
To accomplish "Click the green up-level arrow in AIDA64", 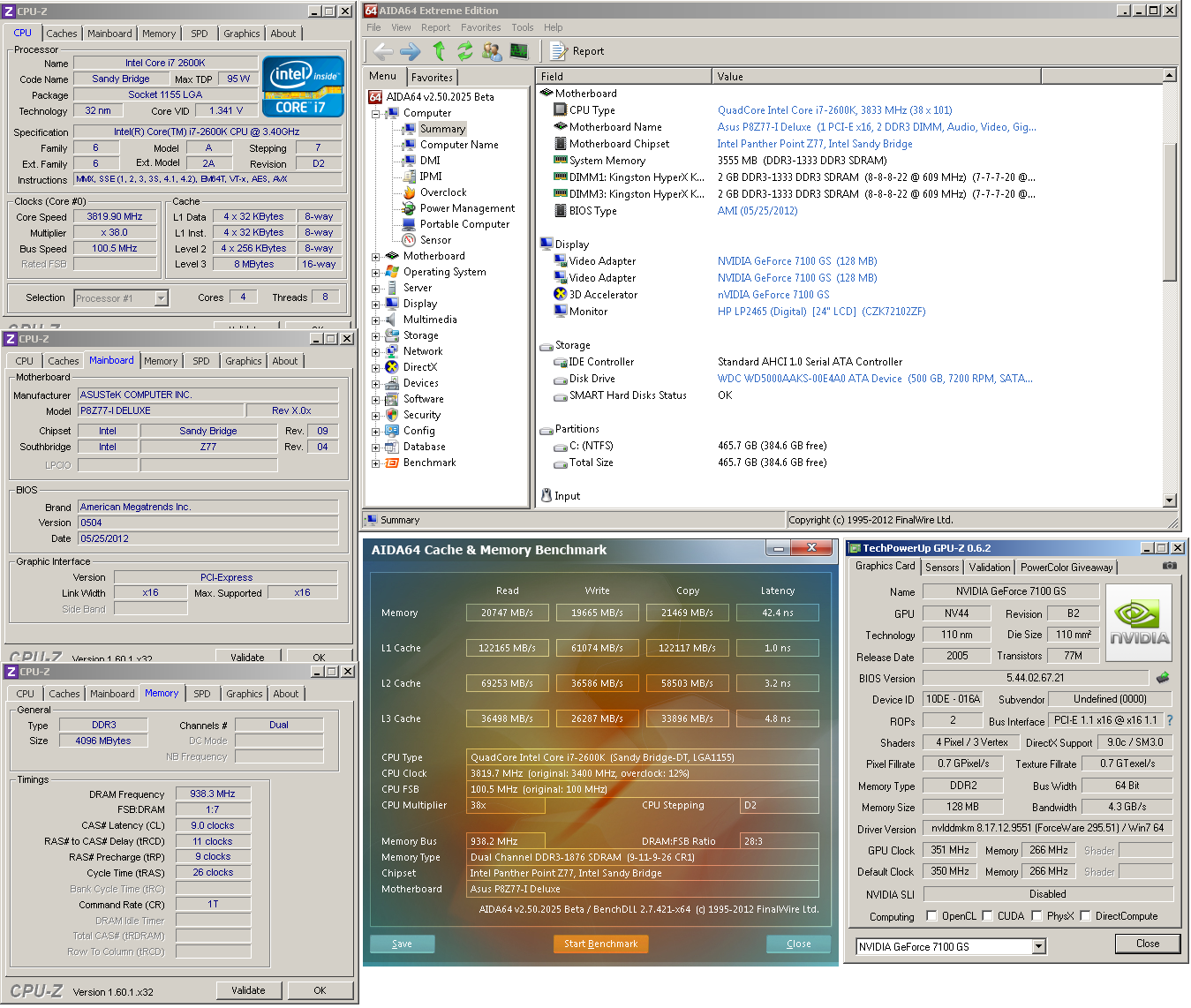I will [439, 51].
